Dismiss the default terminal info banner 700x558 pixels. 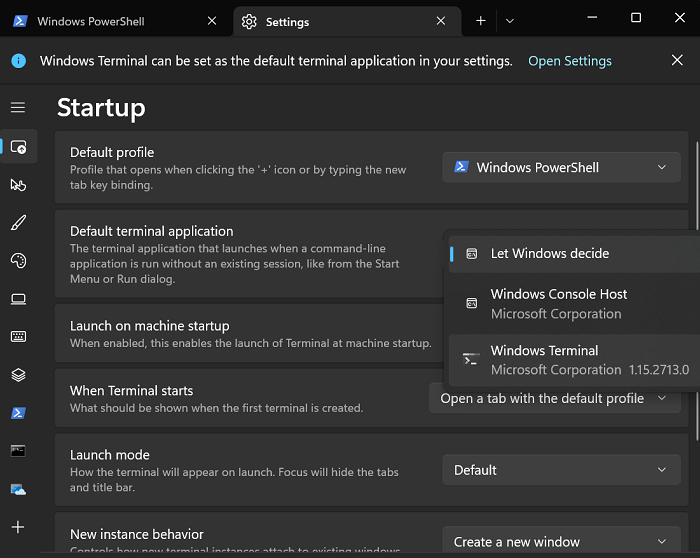point(677,61)
